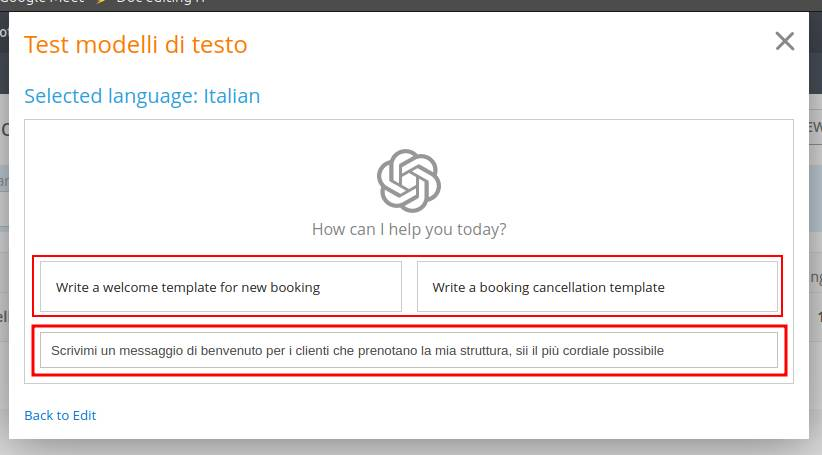The image size is (822, 455).
Task: Click the gap between the two template suggestions
Action: (x=409, y=287)
